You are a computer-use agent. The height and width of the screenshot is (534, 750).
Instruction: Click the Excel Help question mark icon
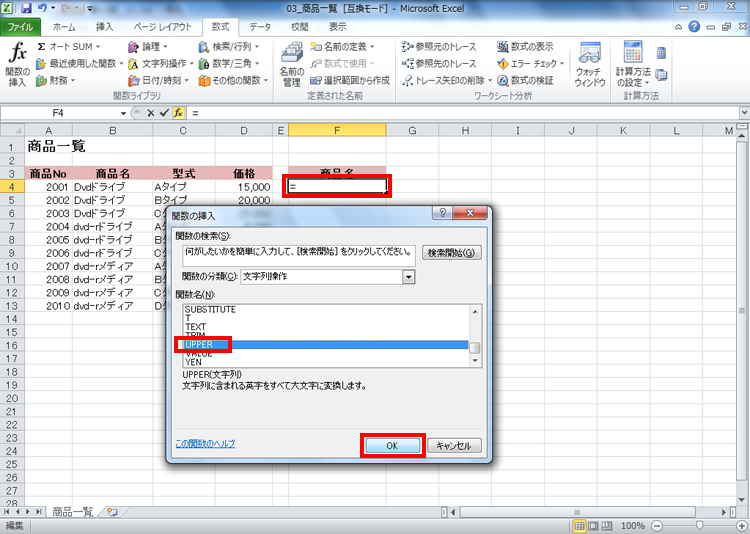tap(694, 27)
